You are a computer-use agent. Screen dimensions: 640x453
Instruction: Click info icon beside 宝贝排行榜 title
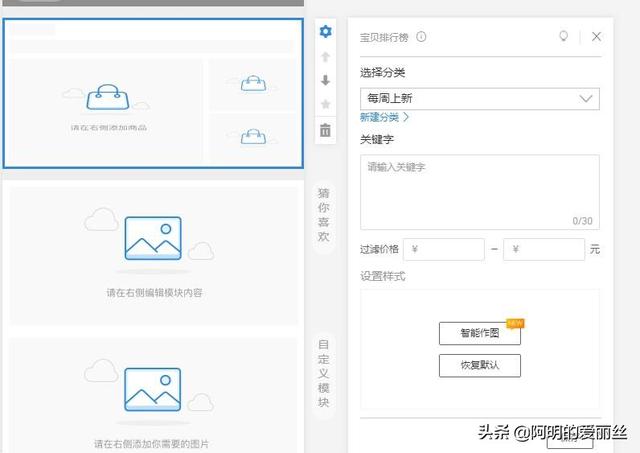tap(421, 37)
